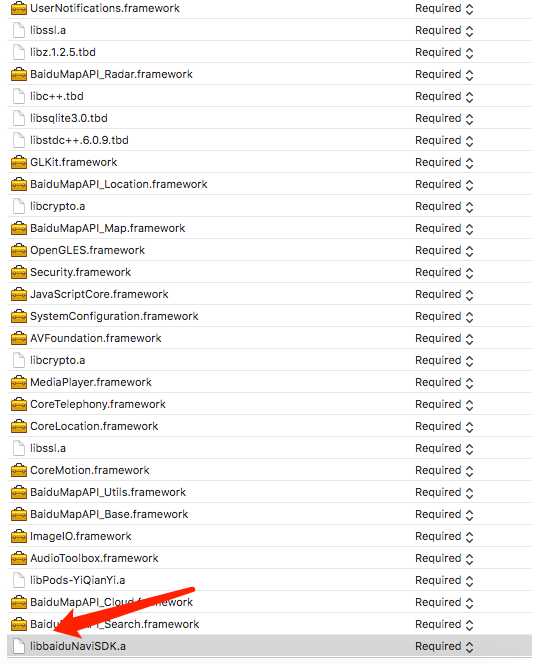Change Required status of ImageIO.framework

point(444,537)
